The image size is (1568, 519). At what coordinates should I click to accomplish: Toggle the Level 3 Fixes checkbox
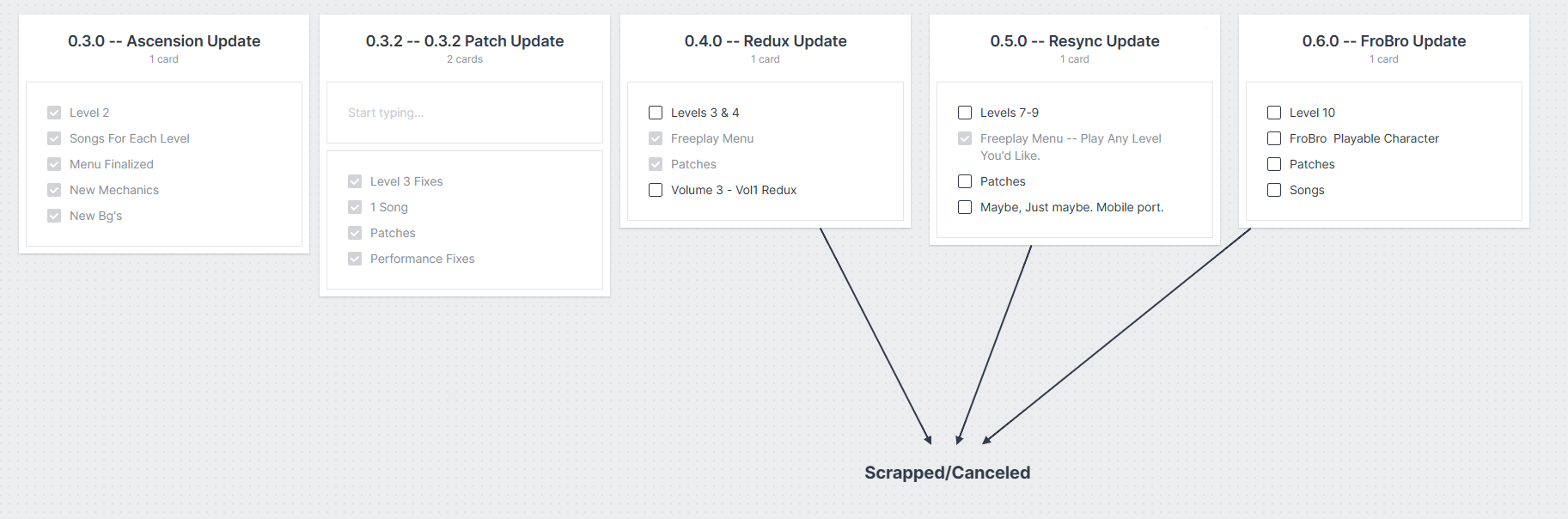[x=355, y=181]
